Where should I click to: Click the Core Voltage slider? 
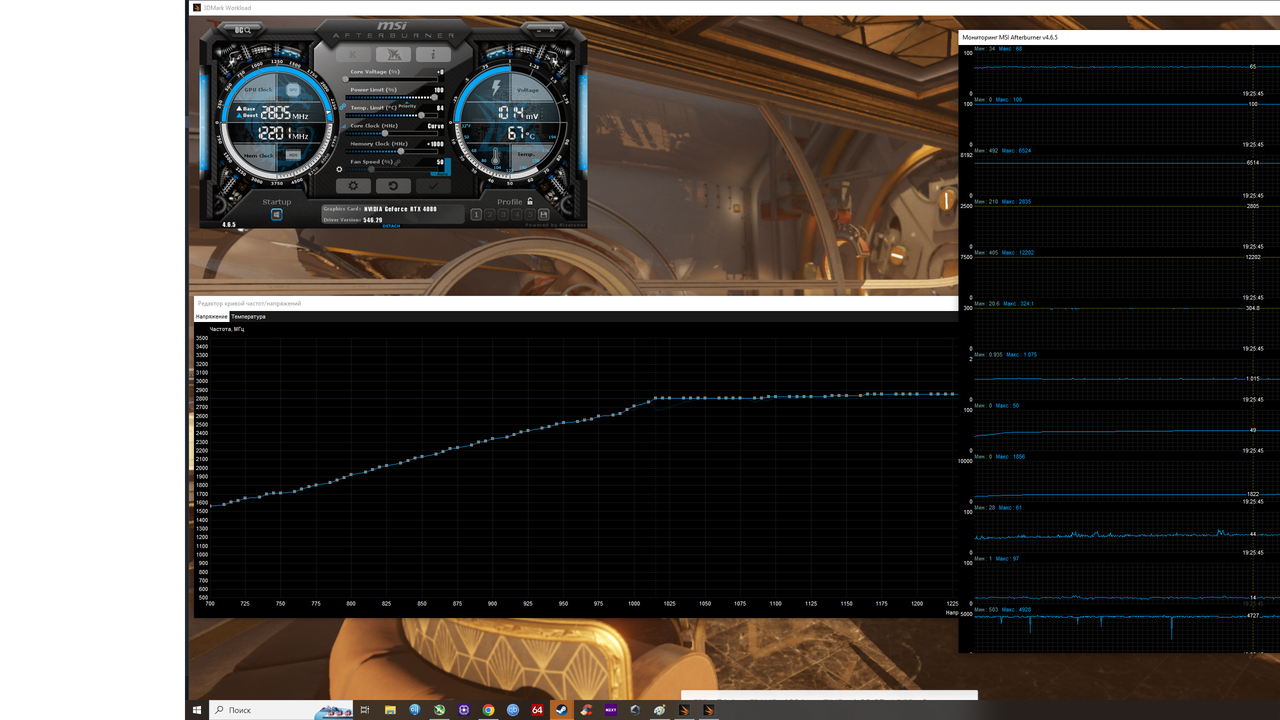point(390,79)
